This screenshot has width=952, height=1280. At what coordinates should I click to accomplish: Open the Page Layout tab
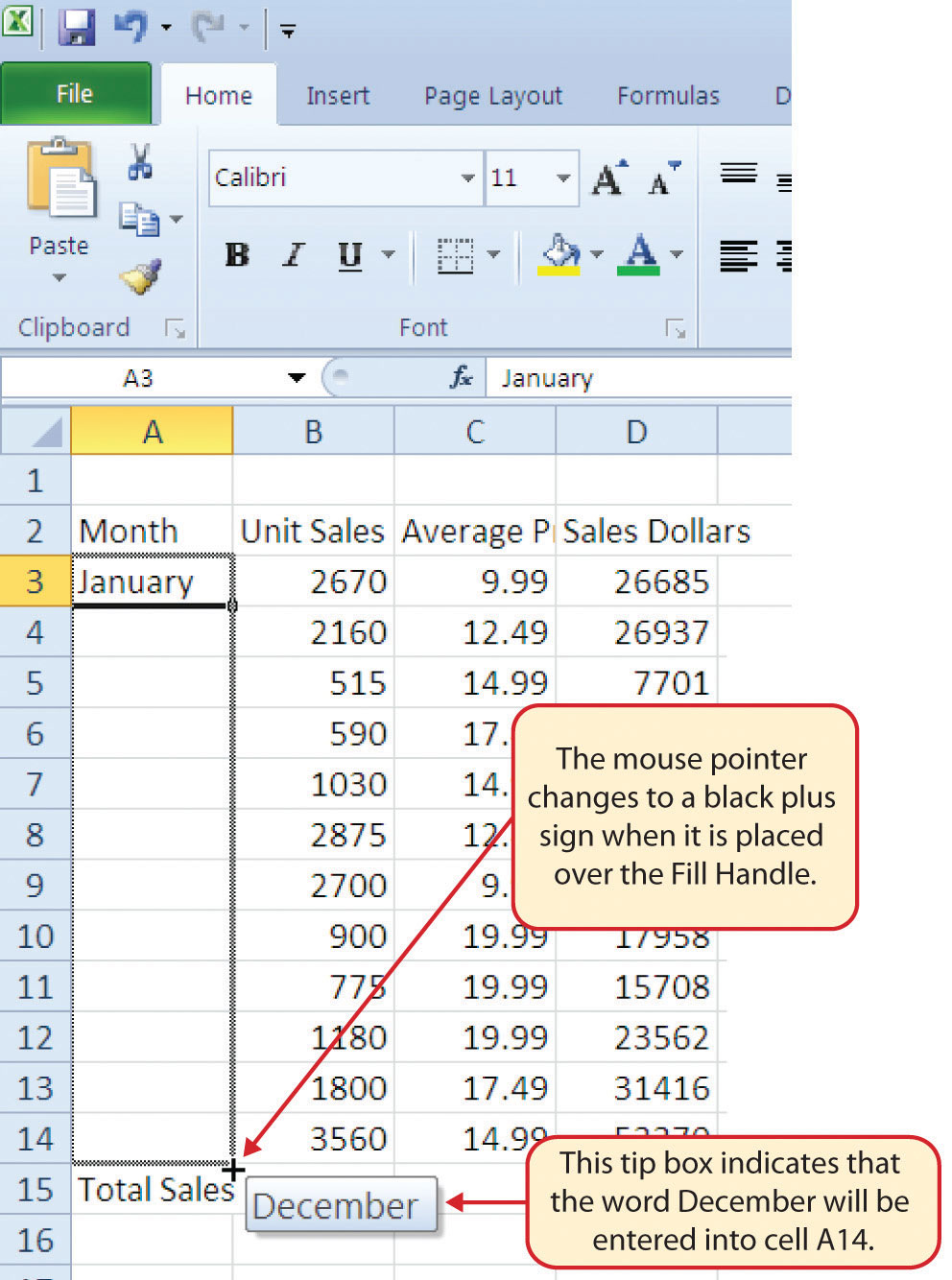pos(493,96)
